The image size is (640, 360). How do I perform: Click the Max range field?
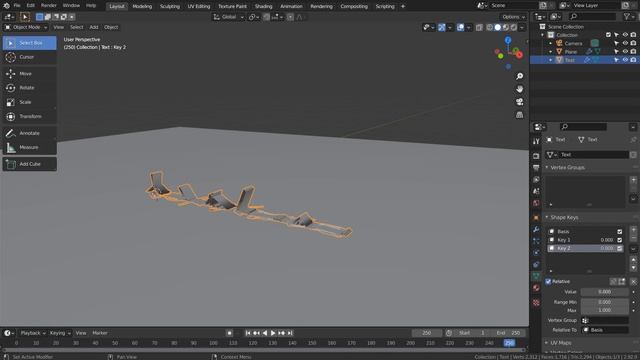pos(604,310)
